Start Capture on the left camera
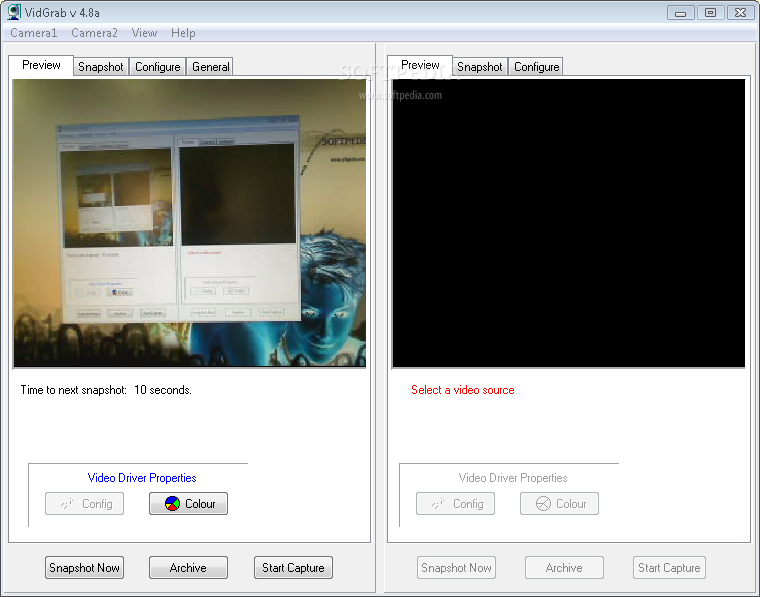The image size is (760, 597). 293,567
